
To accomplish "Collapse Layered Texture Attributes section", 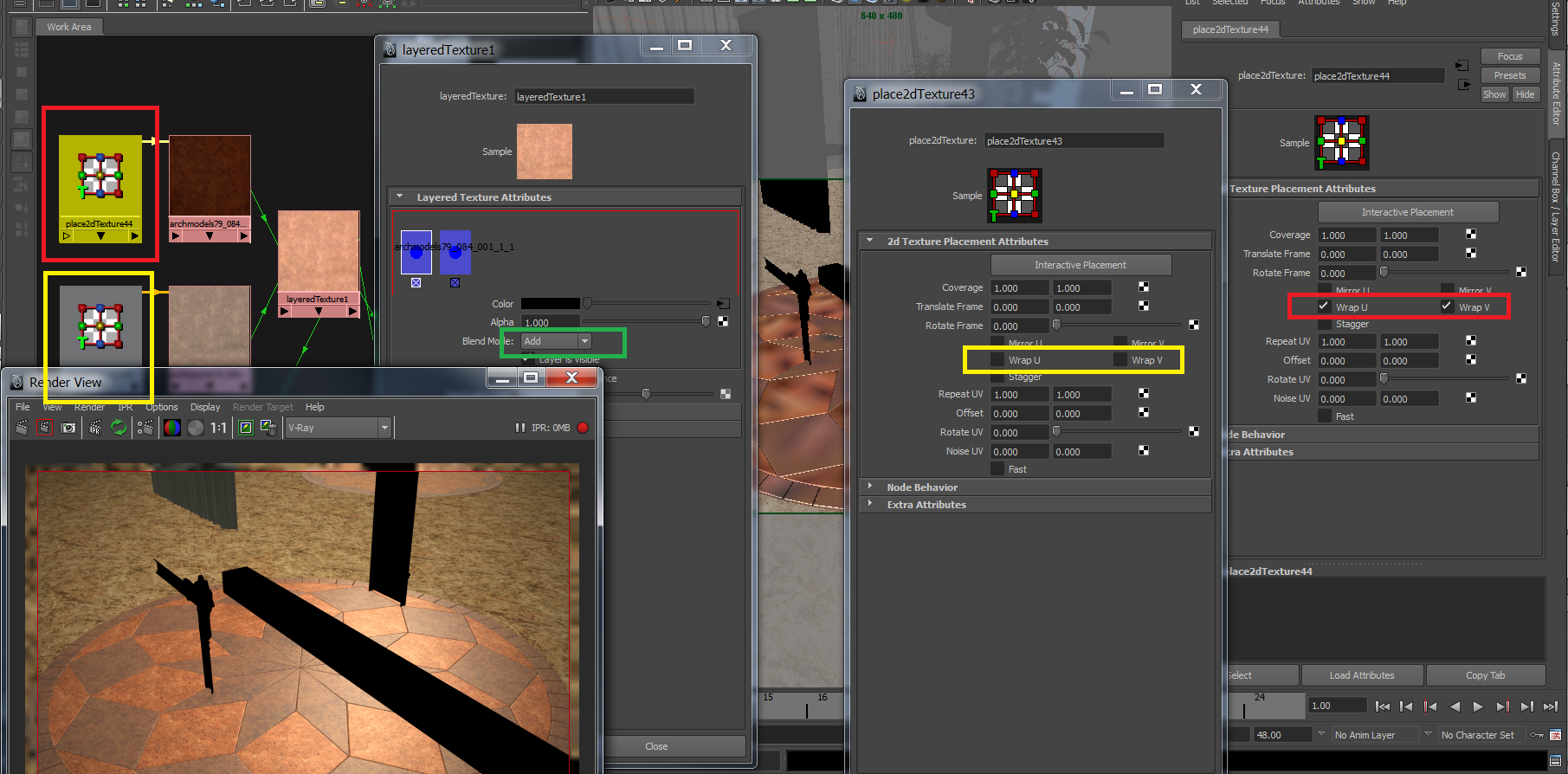I will (x=400, y=197).
